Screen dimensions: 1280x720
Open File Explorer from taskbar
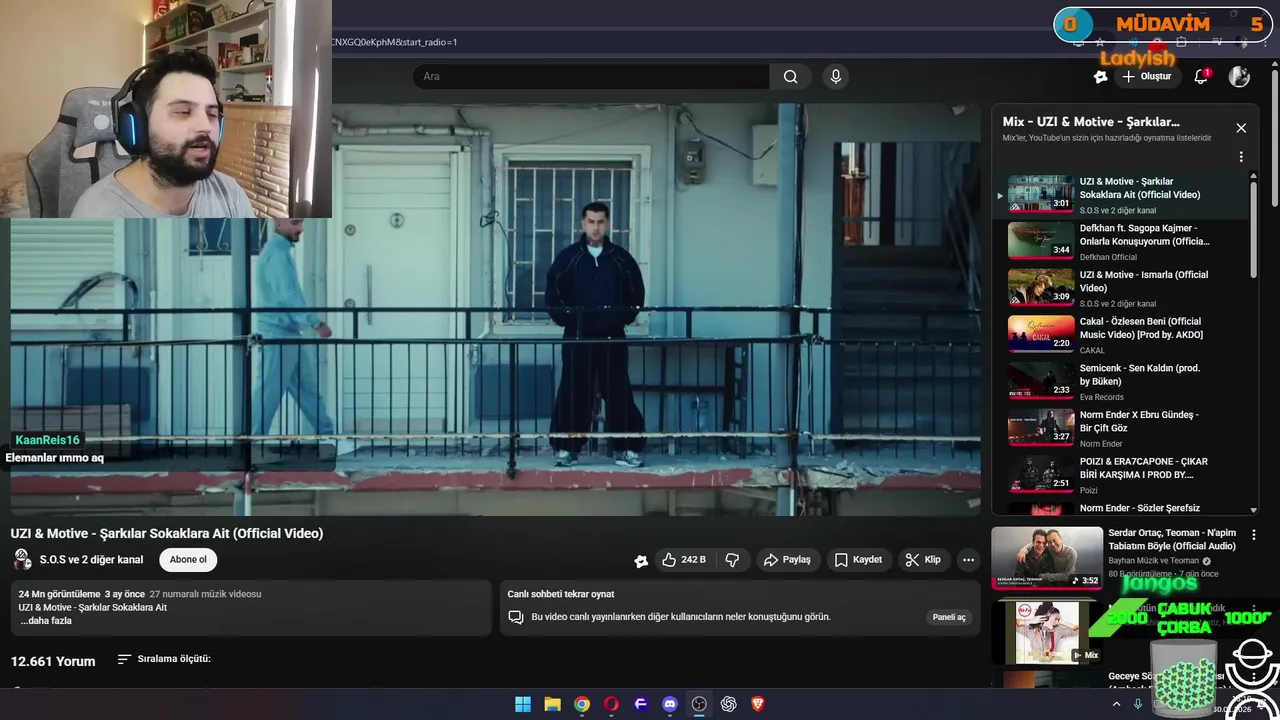click(552, 704)
